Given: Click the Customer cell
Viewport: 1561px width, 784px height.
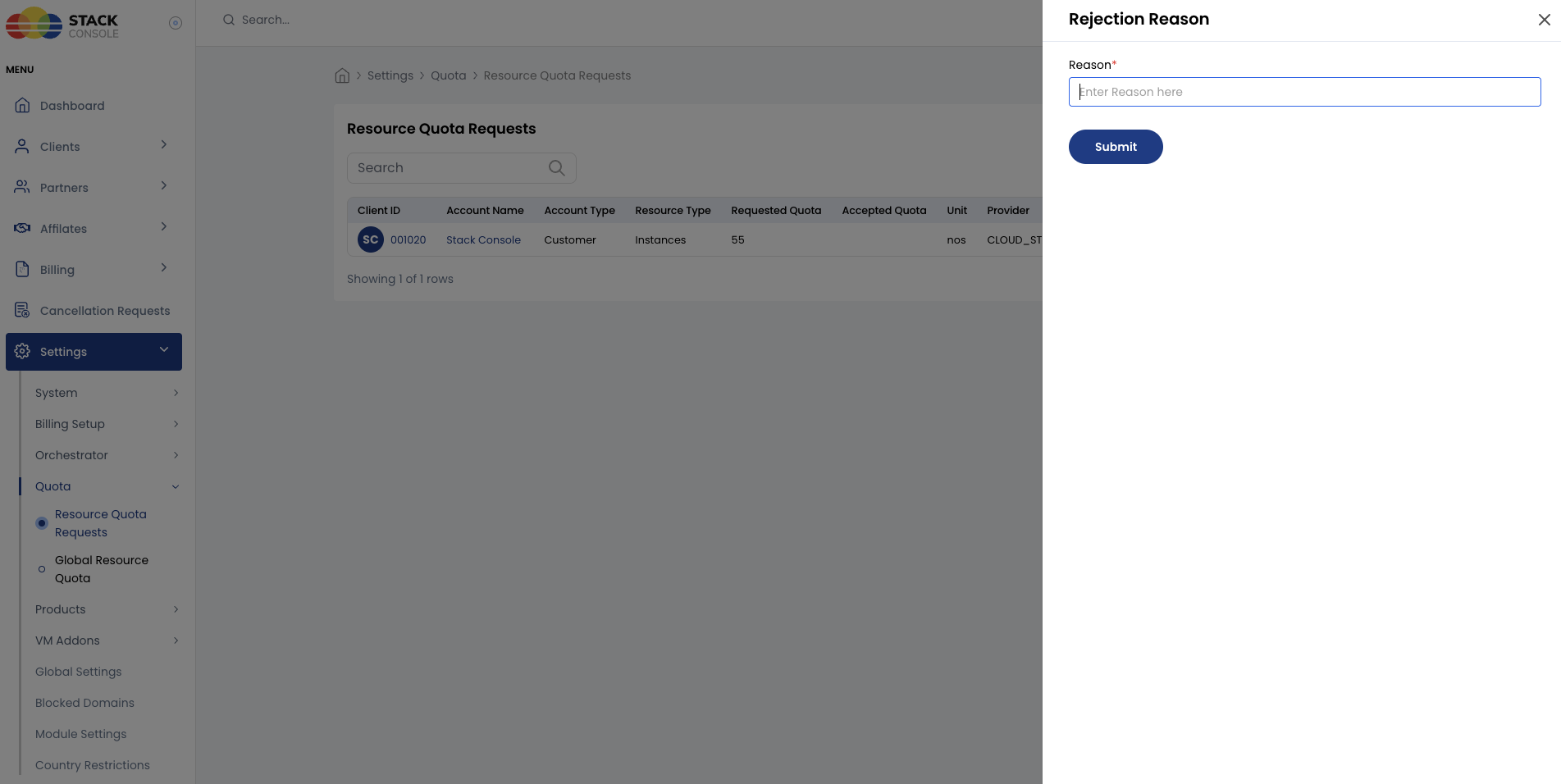Looking at the screenshot, I should click(x=570, y=239).
